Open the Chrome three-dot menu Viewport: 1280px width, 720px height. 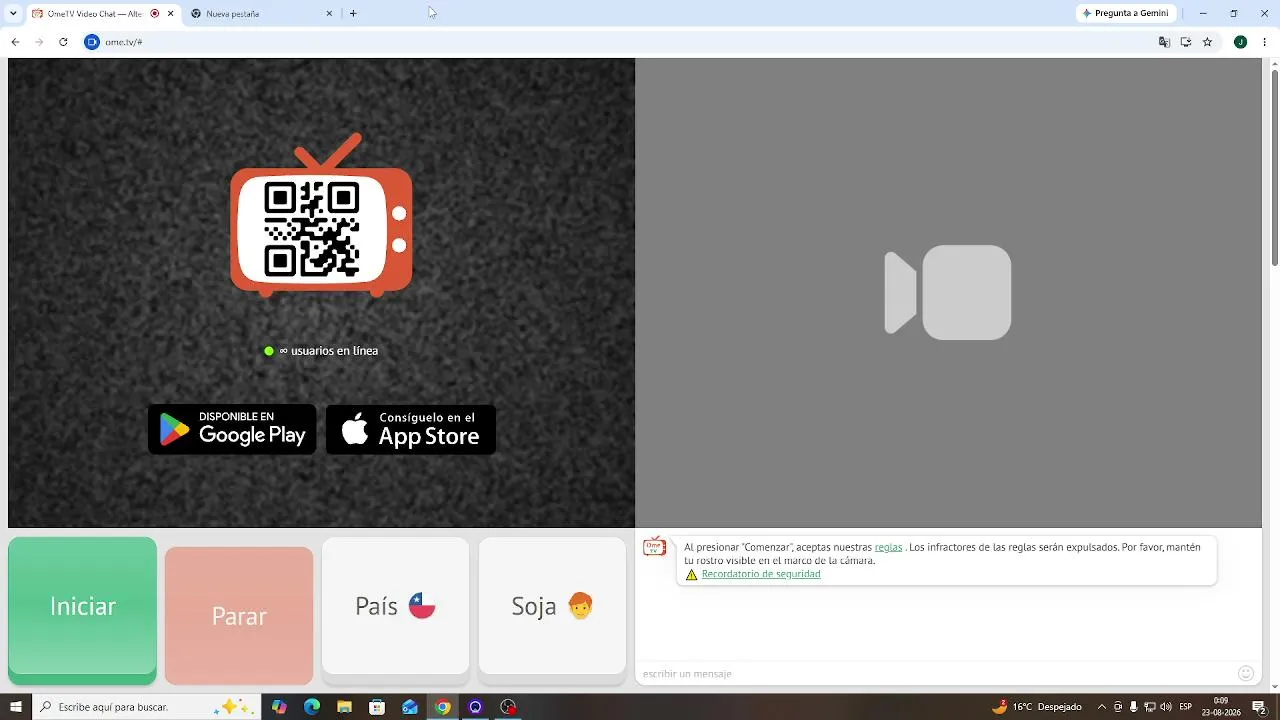pos(1265,42)
